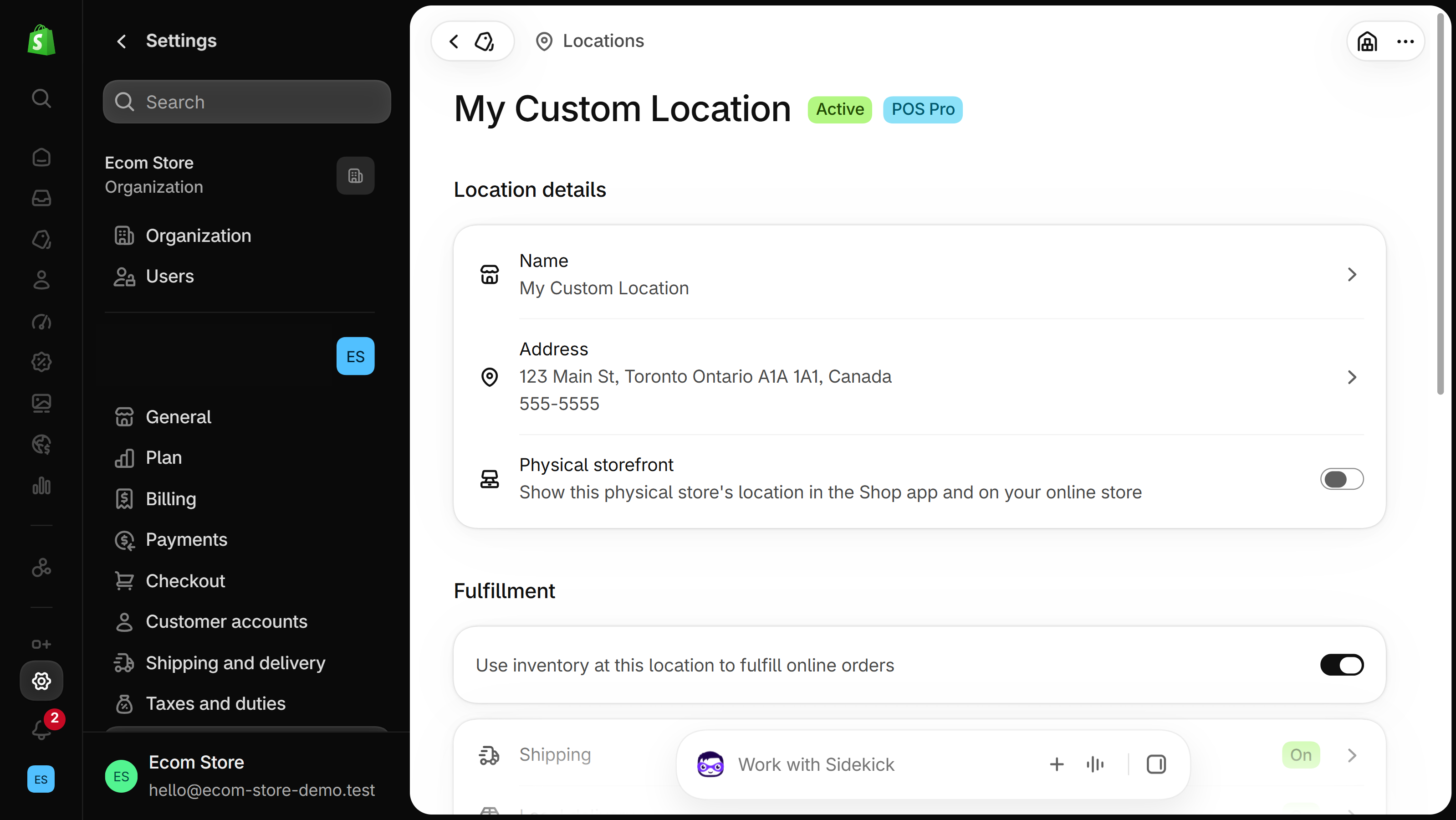Open Discounts badge icon in left rail
This screenshot has width=1456, height=820.
(x=41, y=362)
